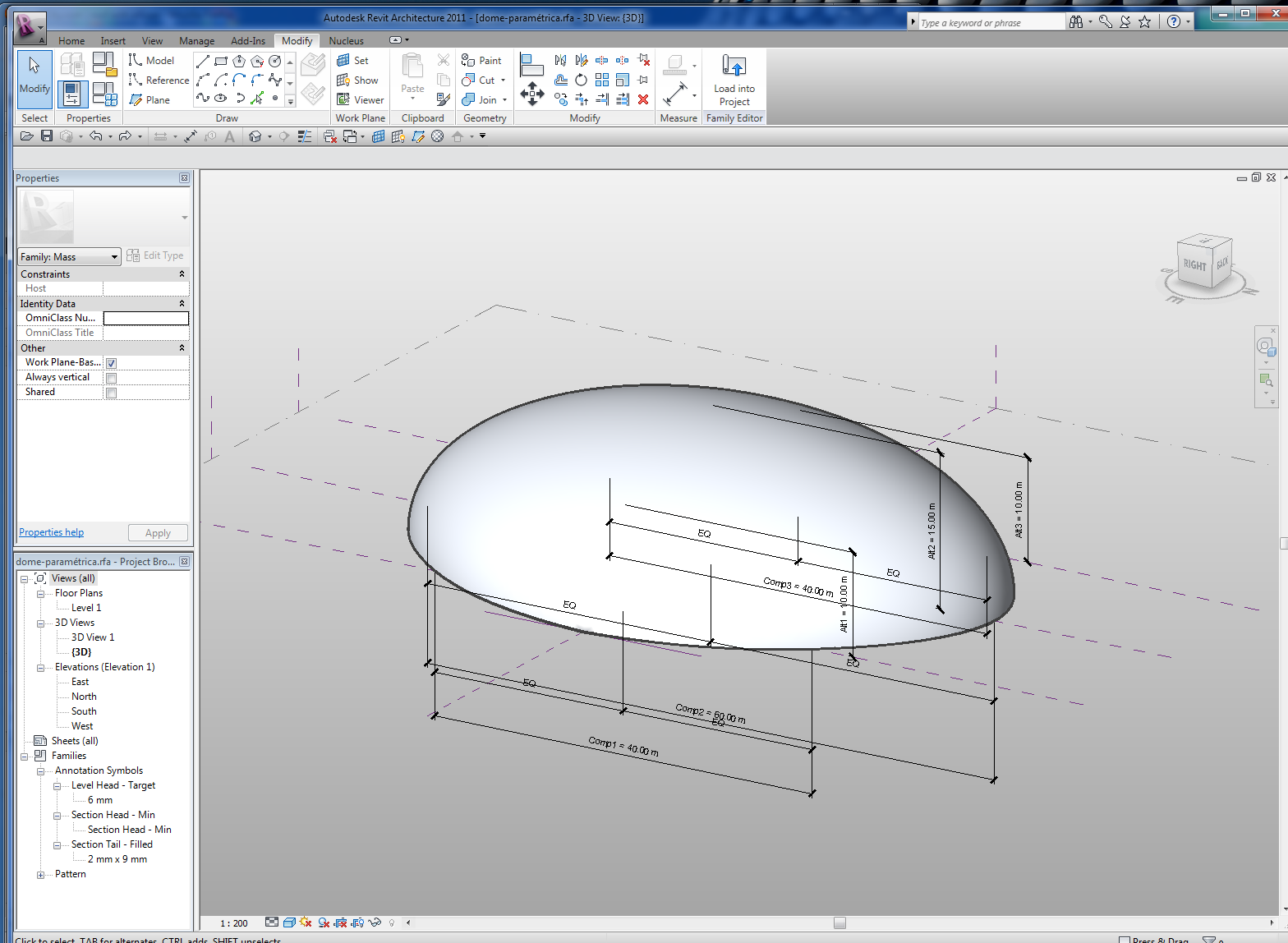1288x943 pixels.
Task: Click the Properties help link
Action: [51, 532]
